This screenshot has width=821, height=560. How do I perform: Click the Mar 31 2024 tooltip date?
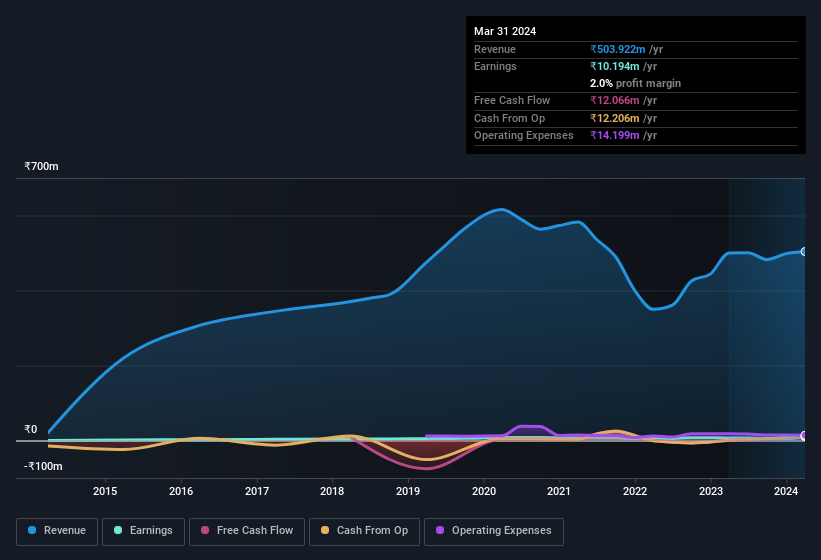505,31
